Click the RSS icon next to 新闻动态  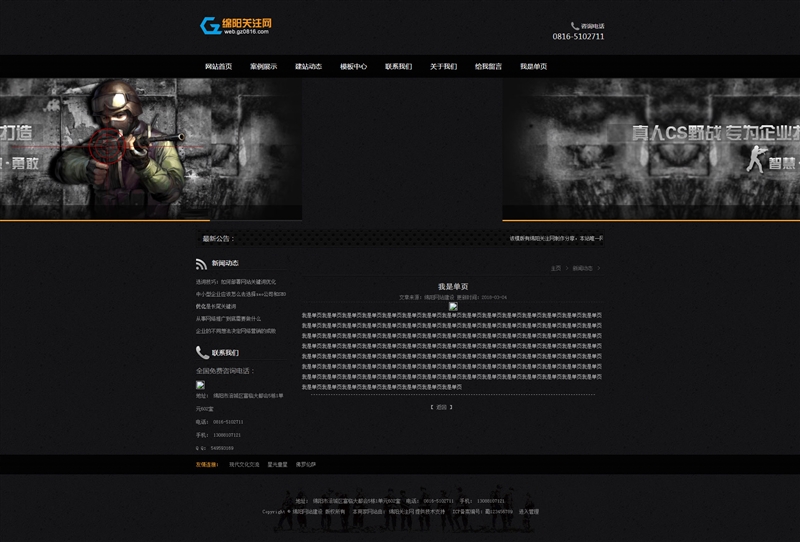click(201, 264)
